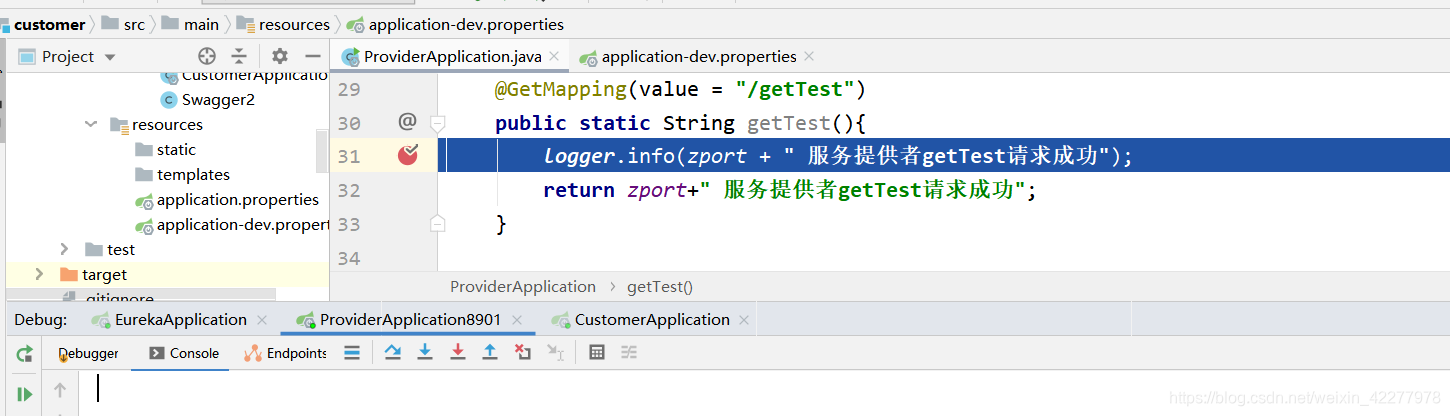Collapse the resources folder
This screenshot has width=1450, height=416.
(x=92, y=125)
